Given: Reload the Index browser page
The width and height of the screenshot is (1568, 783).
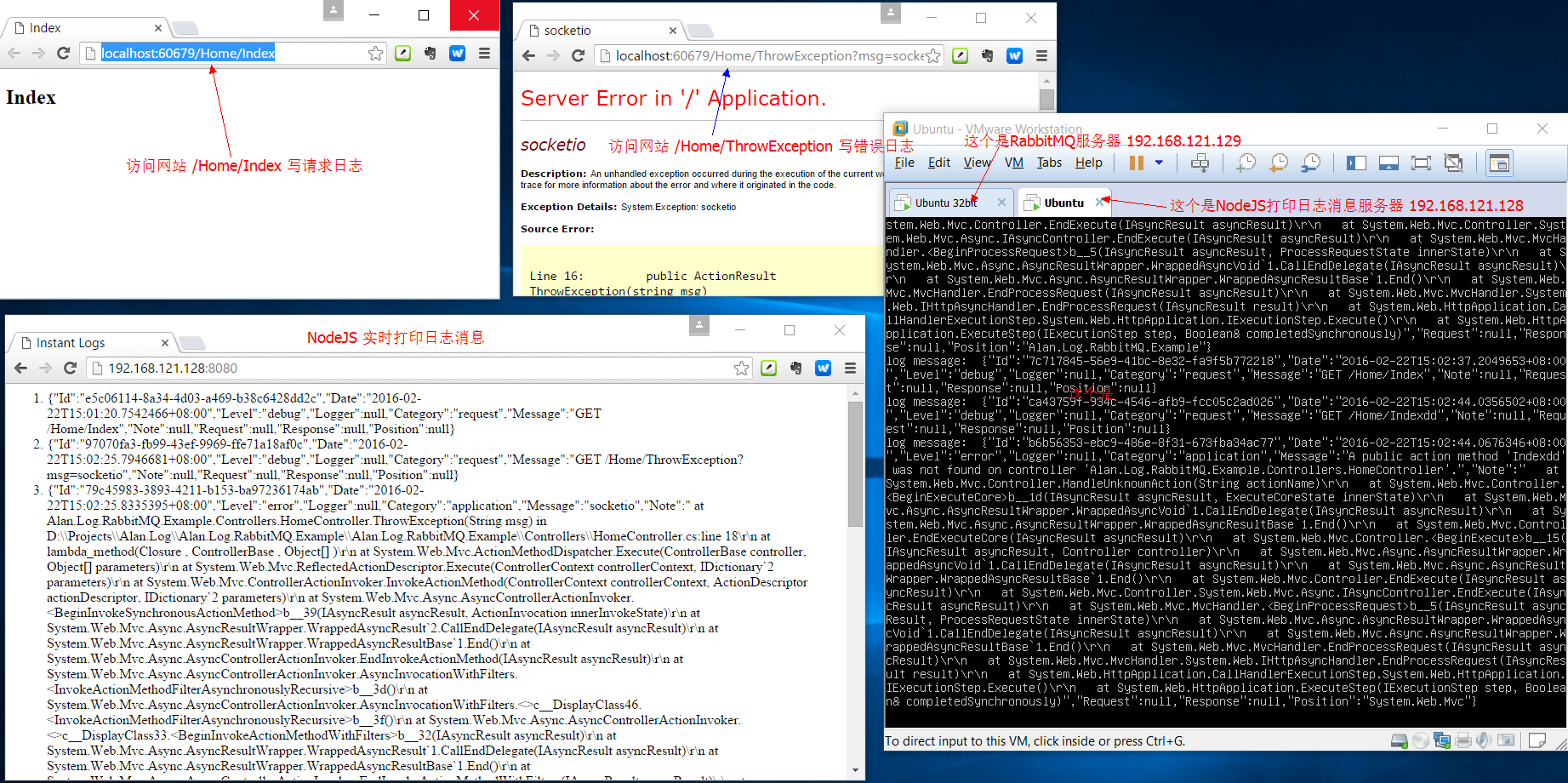Looking at the screenshot, I should [x=63, y=53].
